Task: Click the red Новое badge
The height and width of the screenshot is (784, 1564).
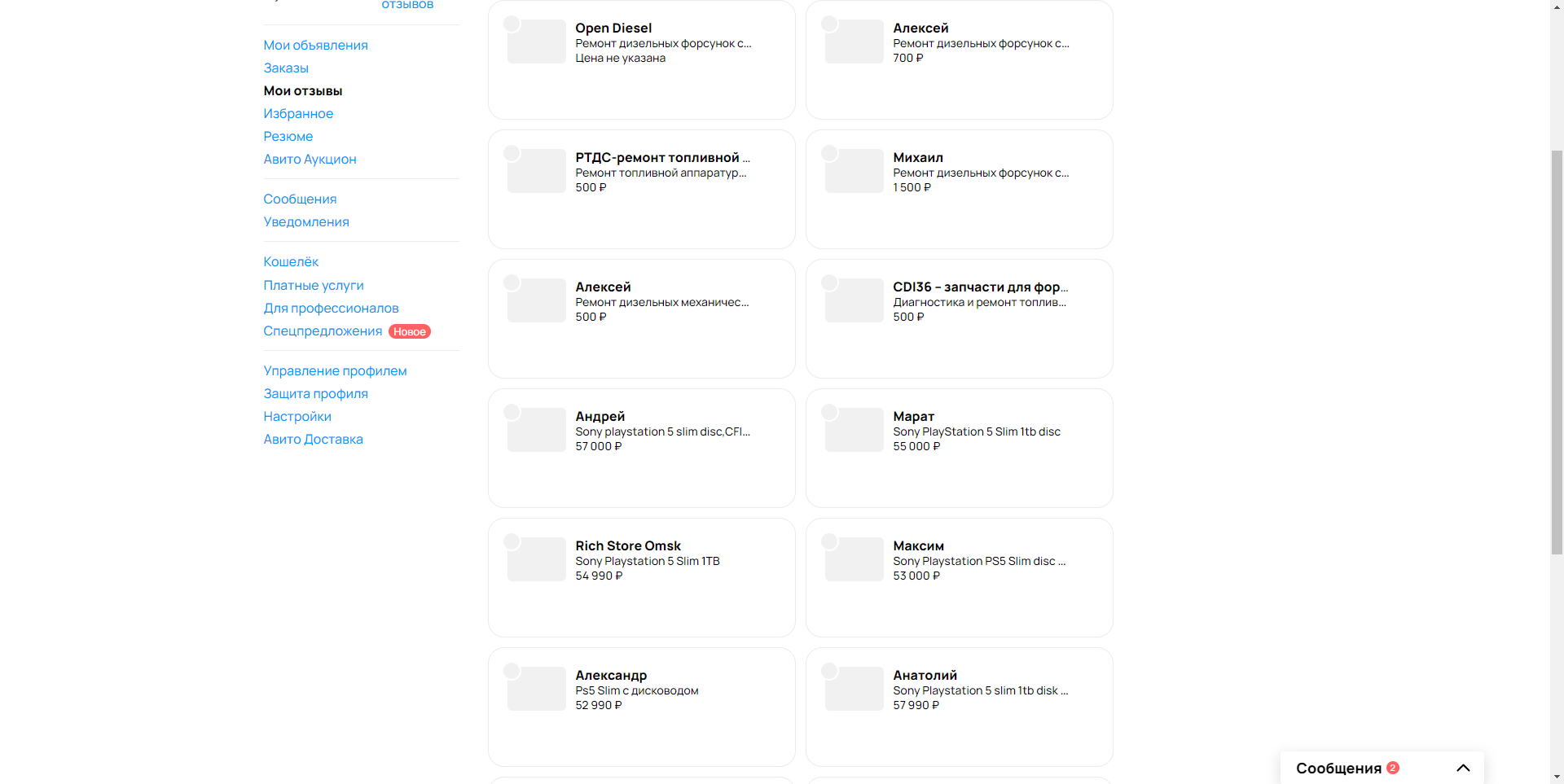Action: 410,332
